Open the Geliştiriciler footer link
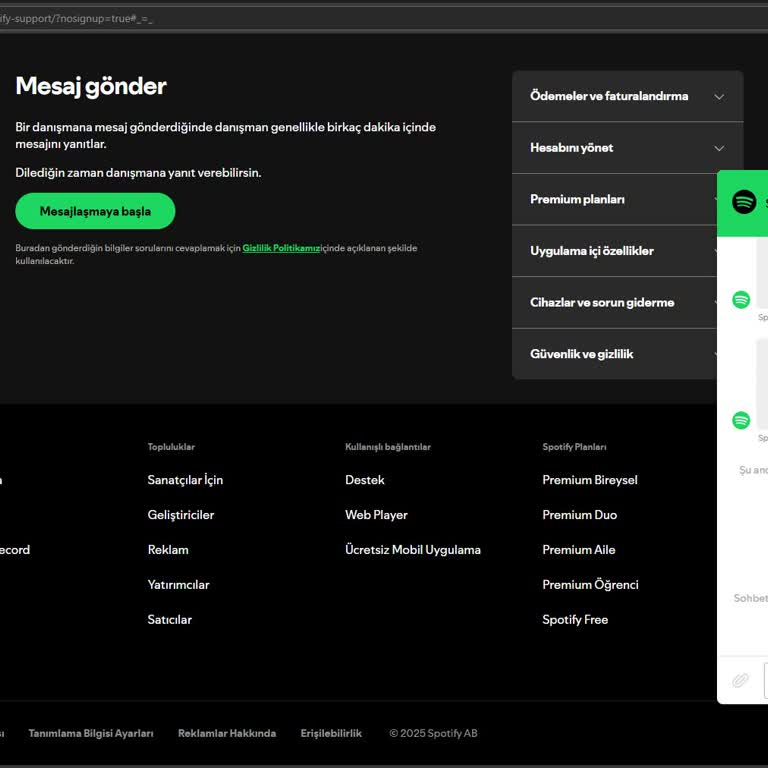 tap(181, 515)
